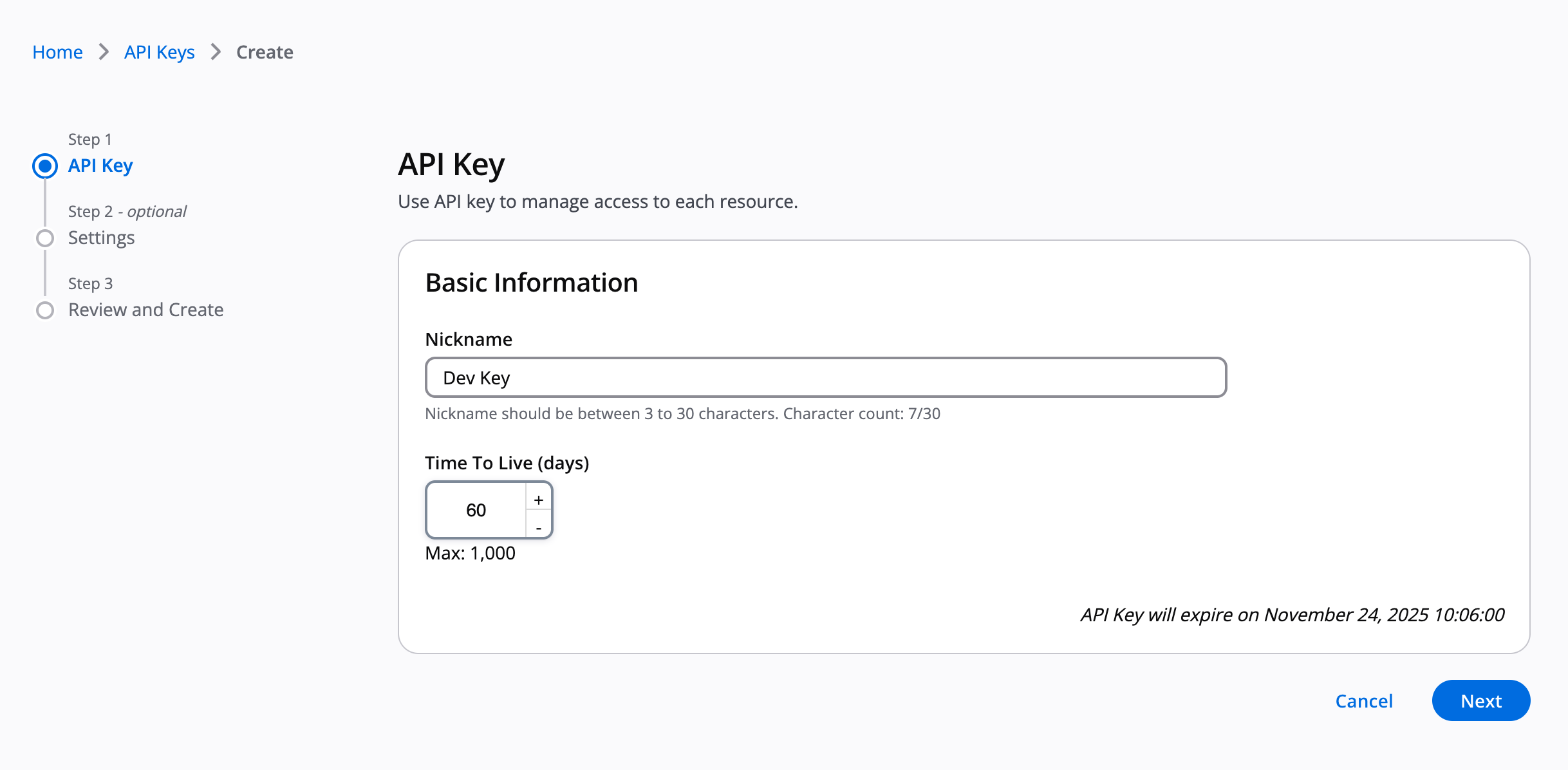Click the Time To Live number field
The image size is (1568, 770).
pyautogui.click(x=476, y=510)
